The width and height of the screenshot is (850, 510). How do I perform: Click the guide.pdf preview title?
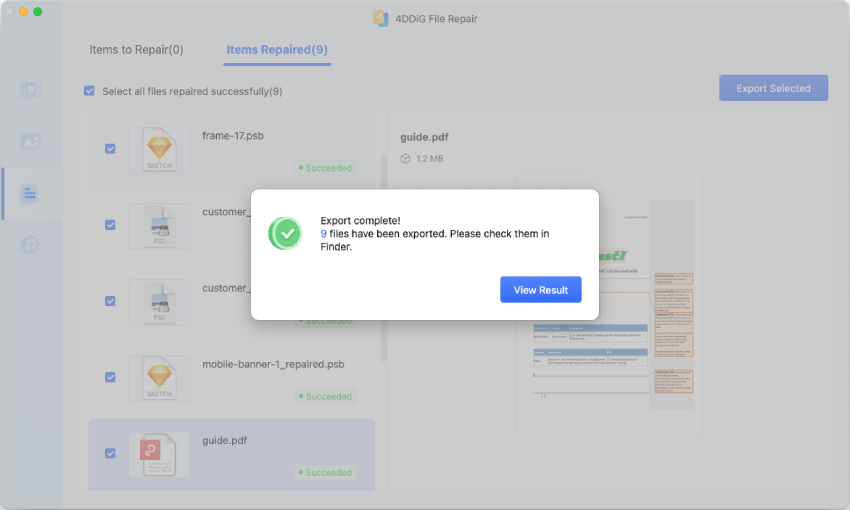tap(424, 137)
